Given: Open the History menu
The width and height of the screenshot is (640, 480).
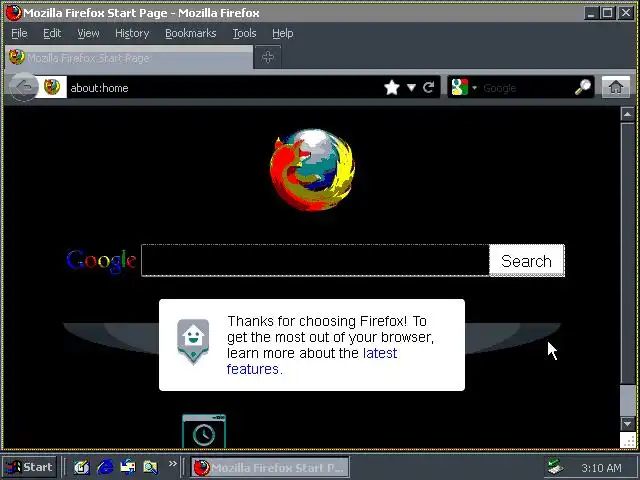Looking at the screenshot, I should click(x=132, y=33).
